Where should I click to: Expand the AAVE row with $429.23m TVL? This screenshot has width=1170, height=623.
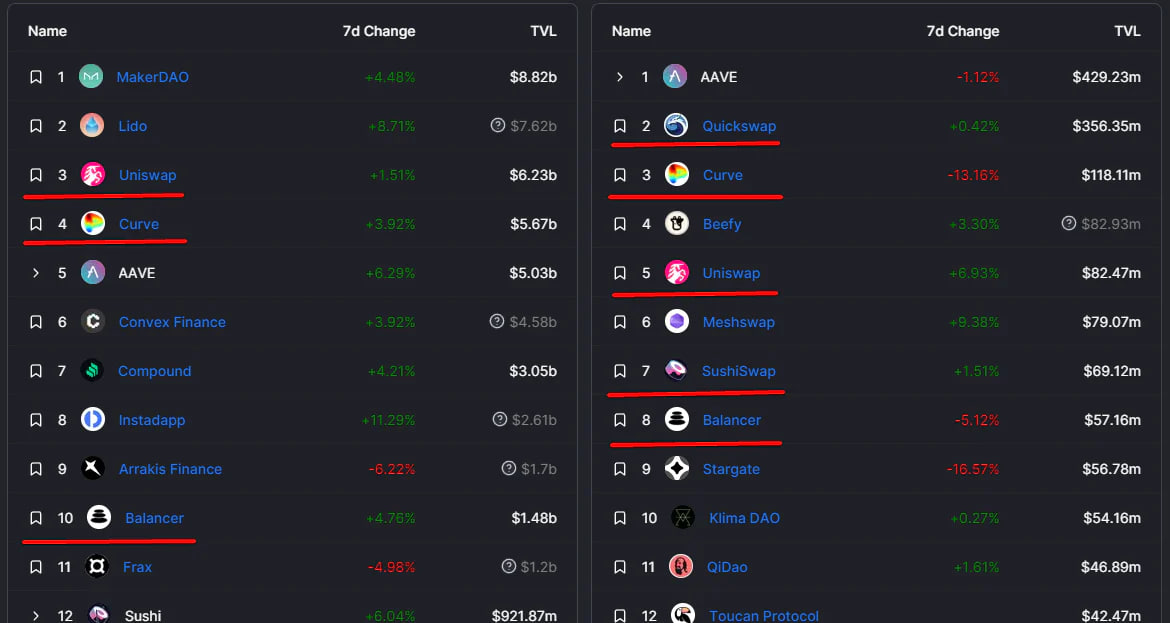[x=620, y=77]
